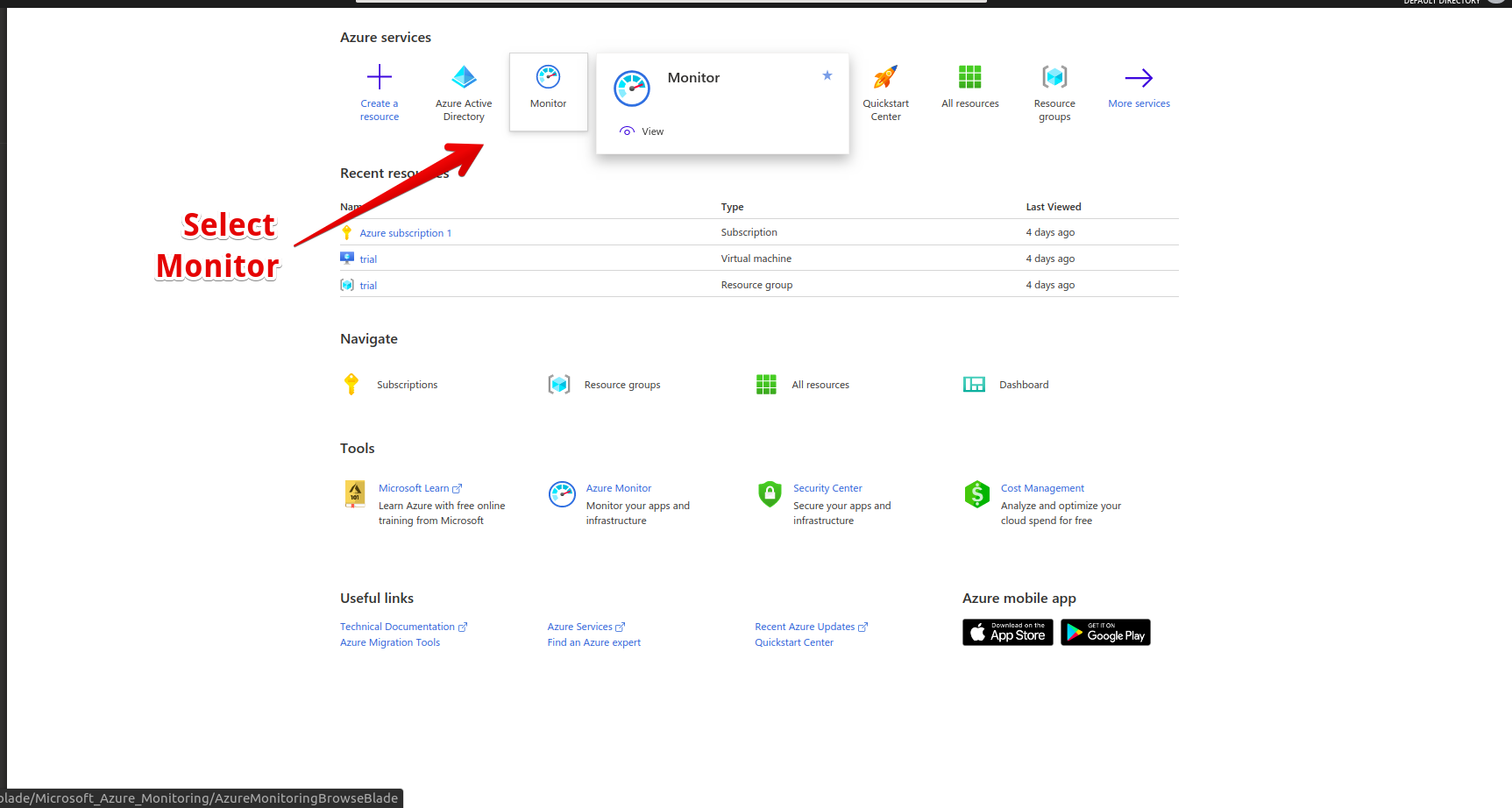
Task: Select the Monitor service tile icon
Action: 549,77
